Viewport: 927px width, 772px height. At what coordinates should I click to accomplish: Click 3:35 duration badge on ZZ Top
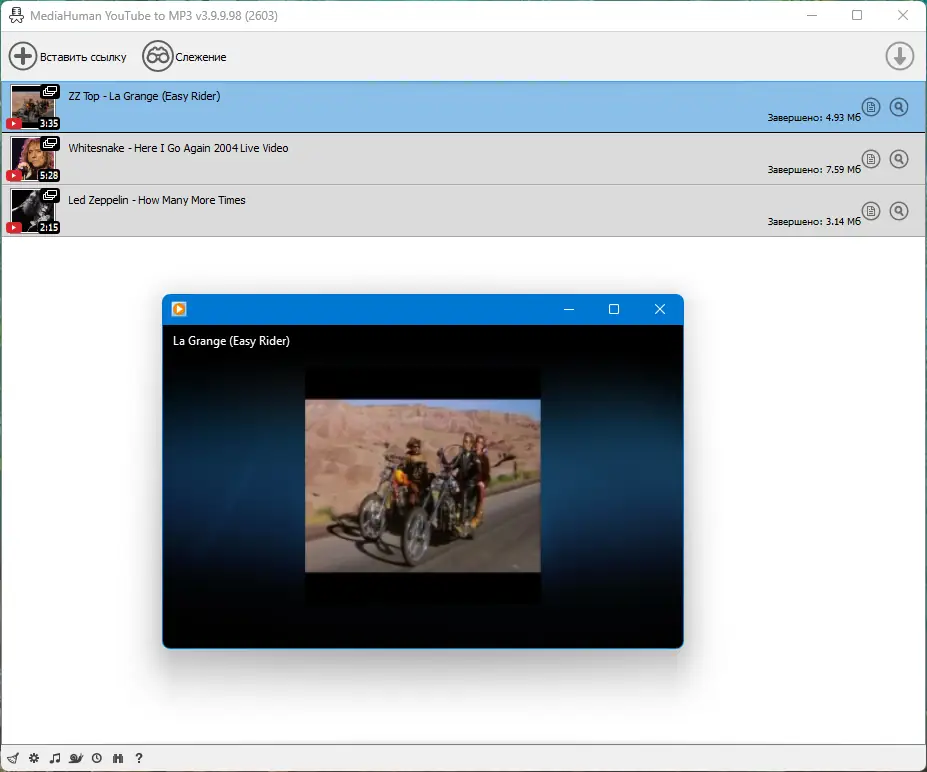pos(48,124)
